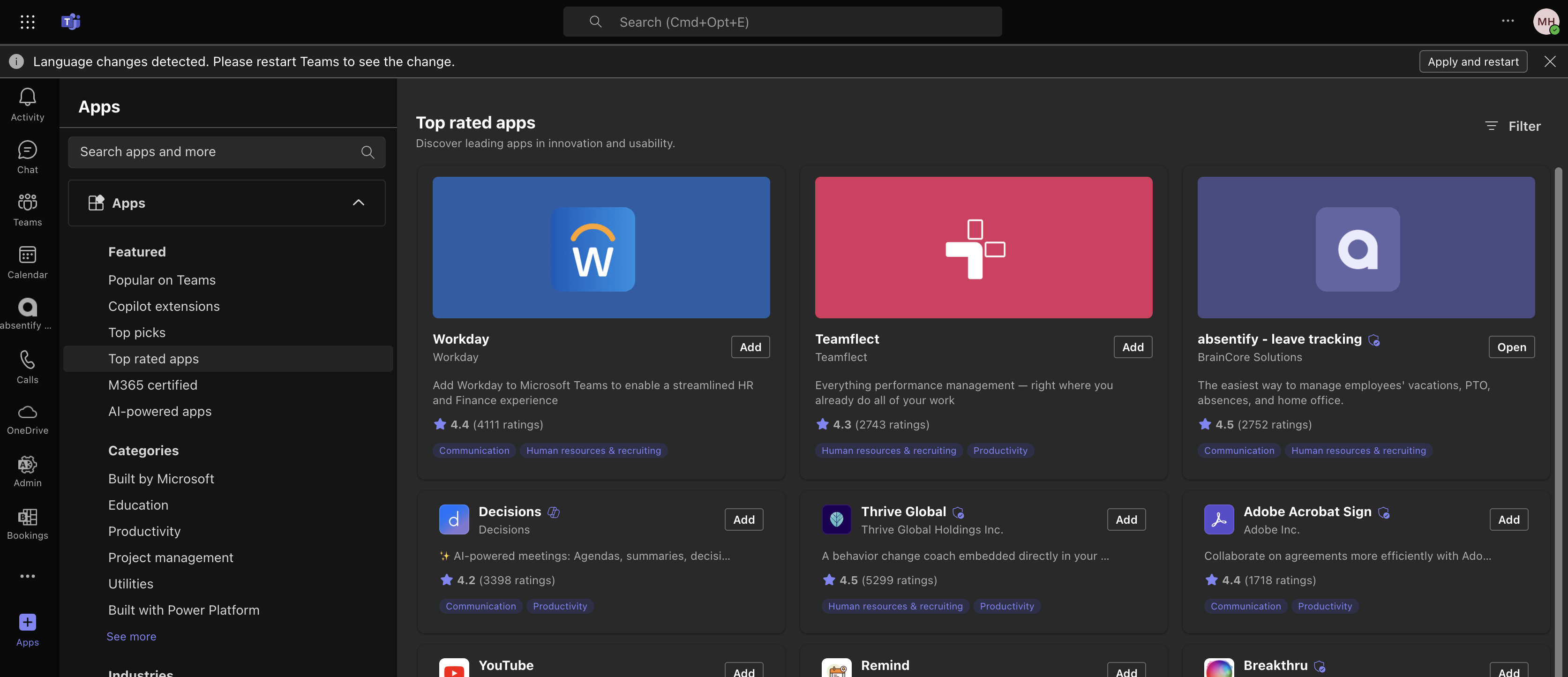Select Top picks
The image size is (1568, 677).
(137, 332)
